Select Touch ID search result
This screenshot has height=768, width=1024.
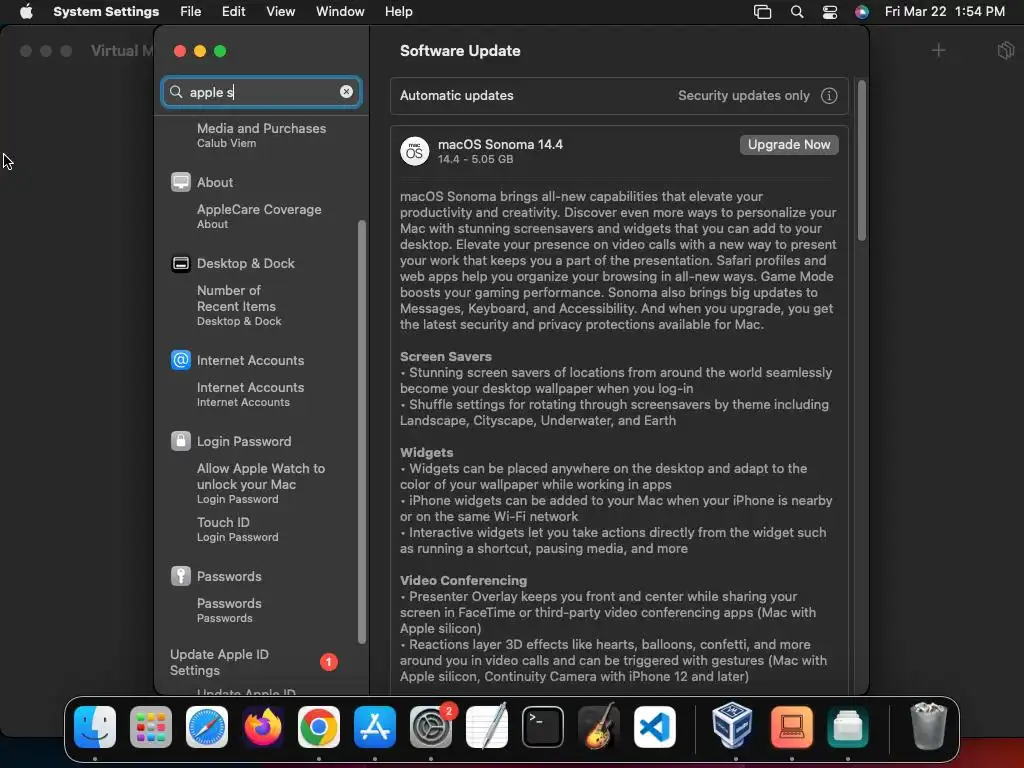pyautogui.click(x=238, y=529)
